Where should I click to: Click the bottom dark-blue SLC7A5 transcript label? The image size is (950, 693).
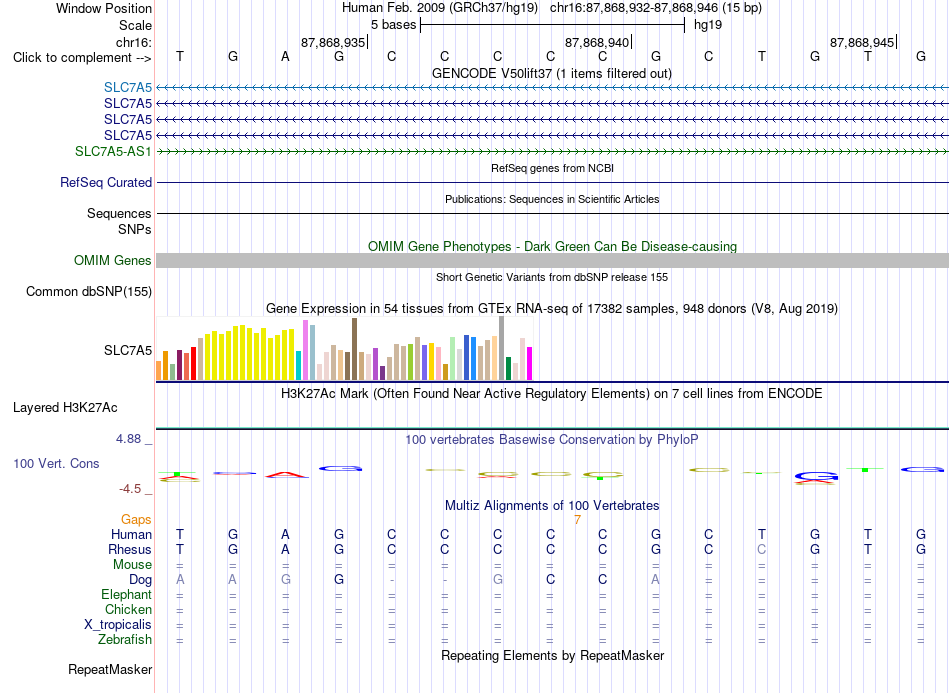128,135
